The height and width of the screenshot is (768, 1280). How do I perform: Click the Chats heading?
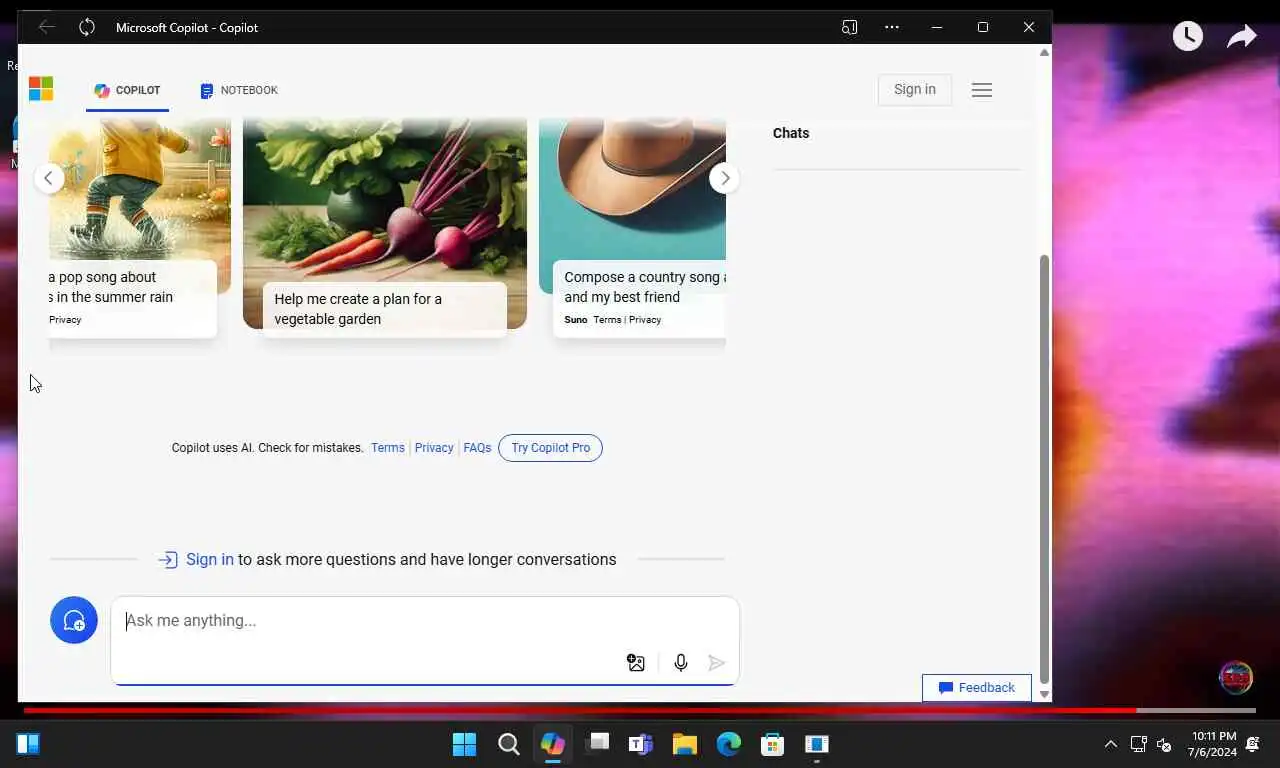791,133
